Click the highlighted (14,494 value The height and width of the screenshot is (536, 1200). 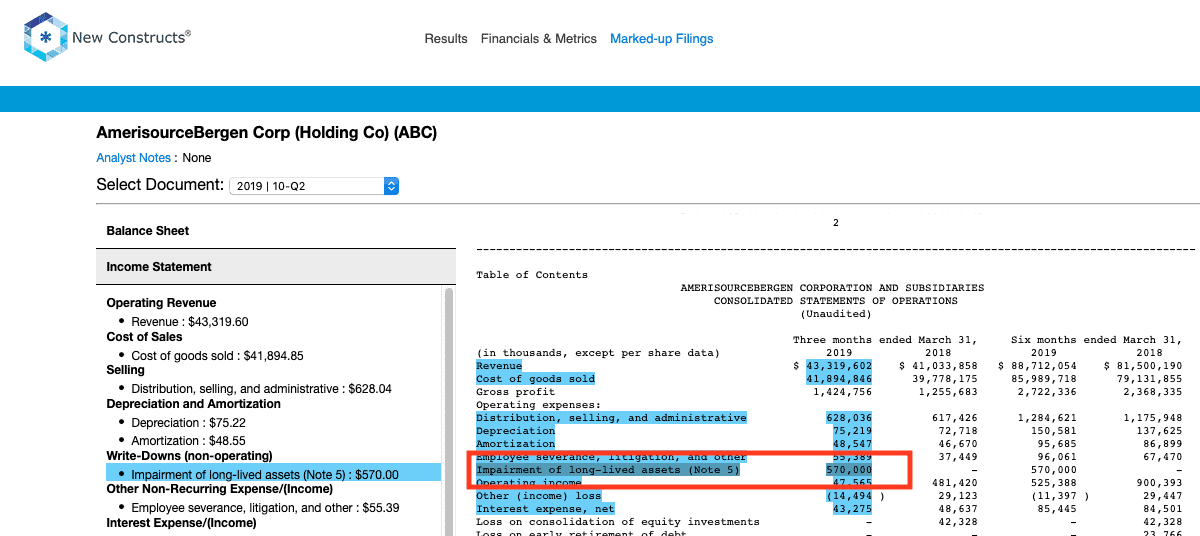tap(849, 496)
